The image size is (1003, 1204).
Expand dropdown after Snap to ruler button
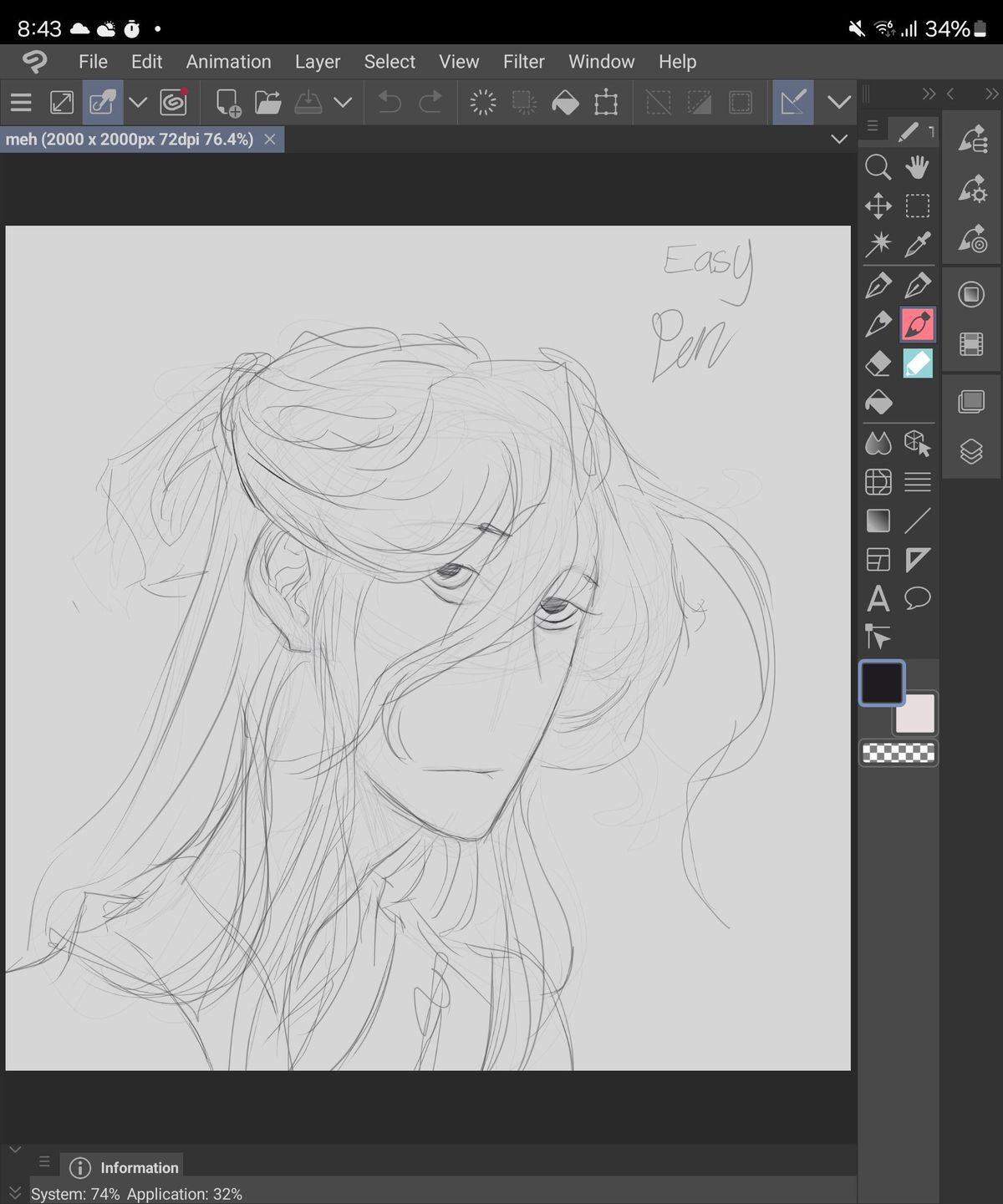coord(839,103)
